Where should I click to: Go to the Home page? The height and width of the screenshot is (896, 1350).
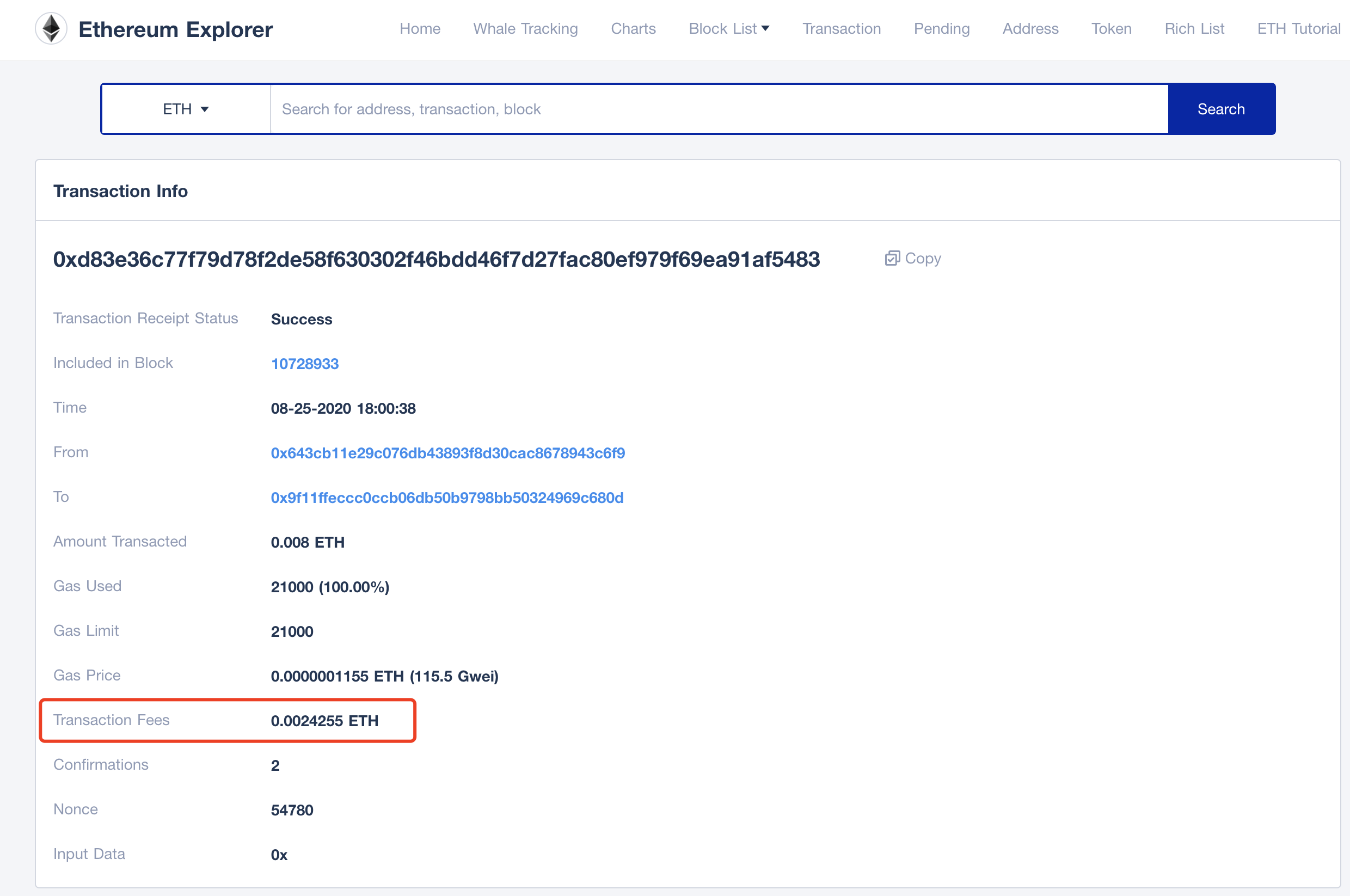point(420,28)
